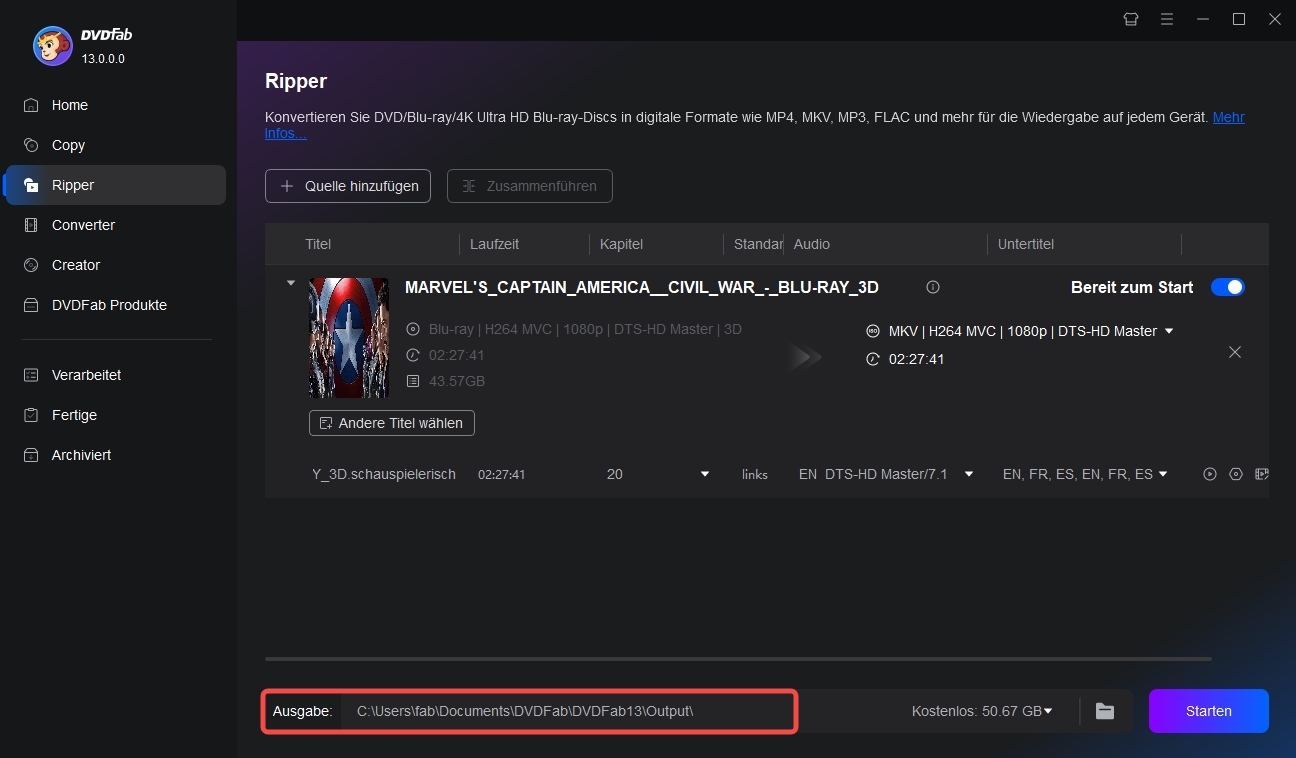Click the MARVEL'S_CAPTAIN_AMERICA title text
The height and width of the screenshot is (758, 1296).
(642, 287)
